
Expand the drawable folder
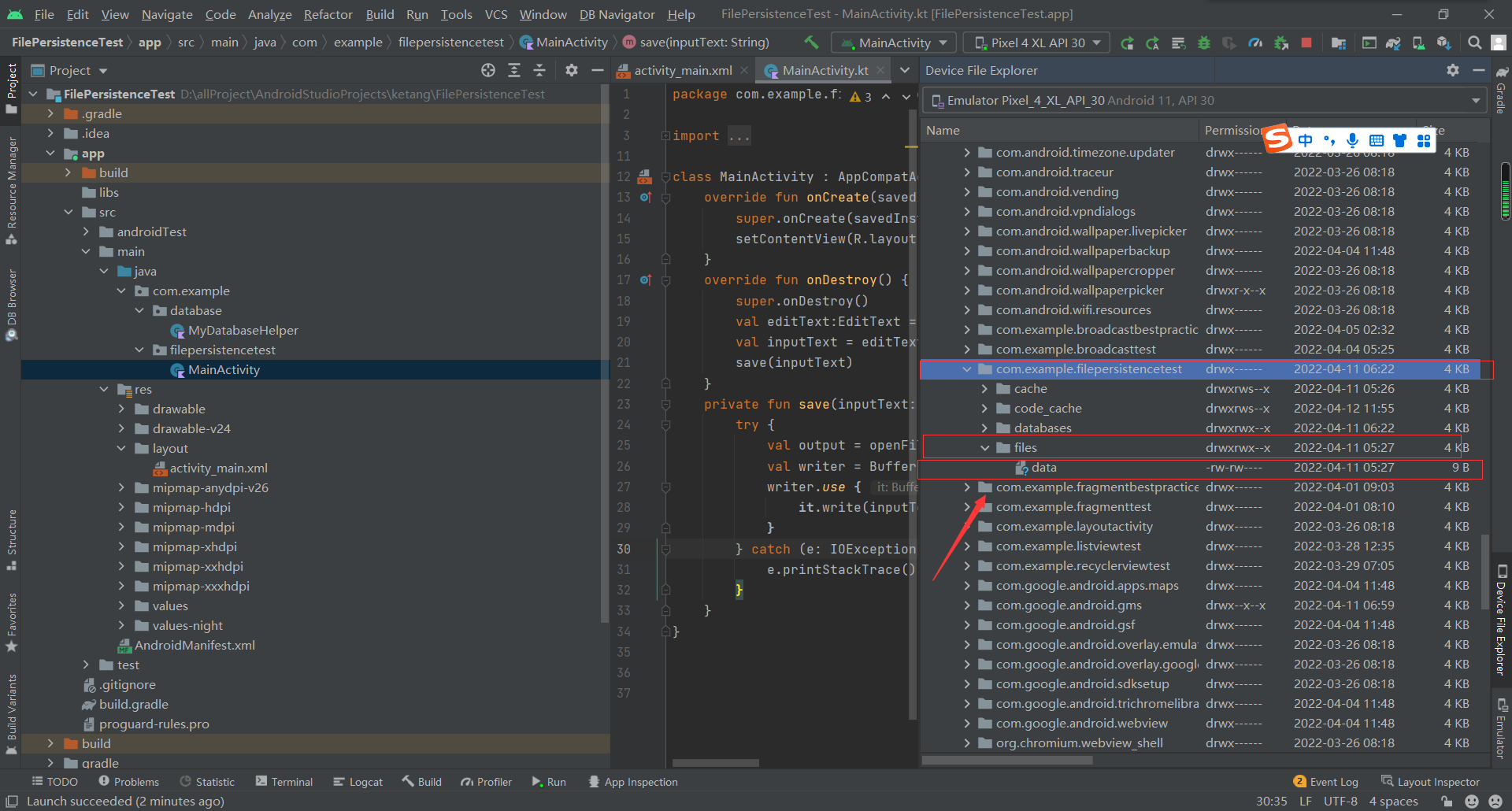tap(121, 409)
